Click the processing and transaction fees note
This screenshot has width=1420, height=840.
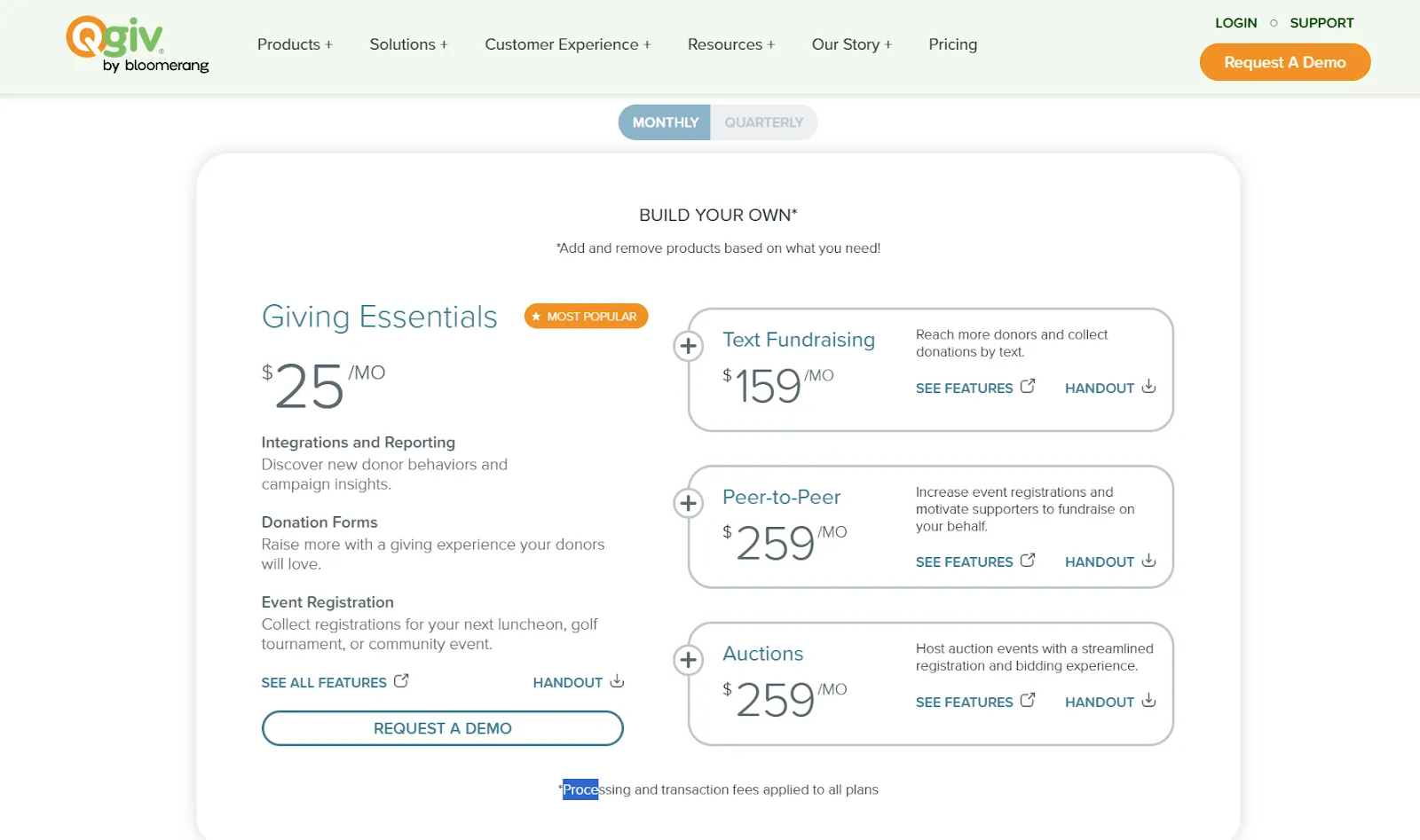[718, 789]
